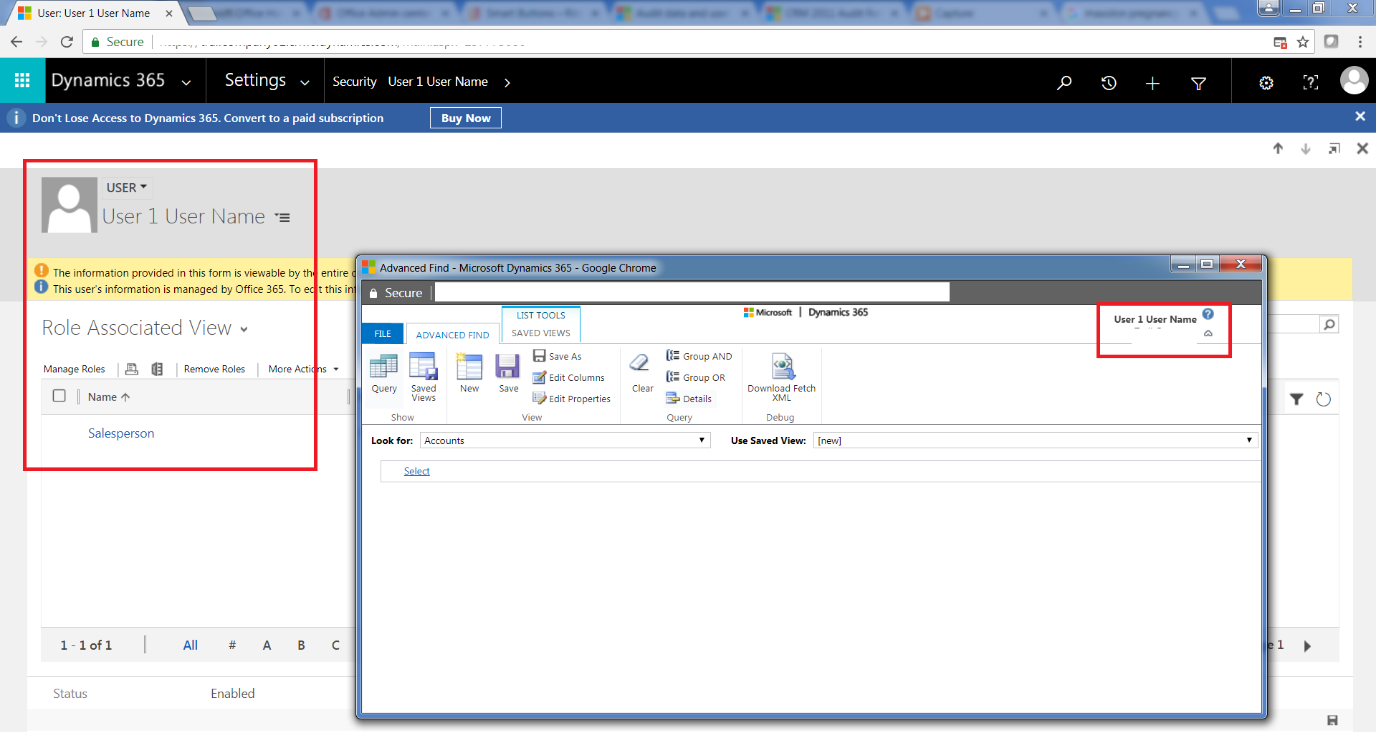Open the search magnifier in the Dynamics navigation bar
The width and height of the screenshot is (1376, 732).
pos(1064,83)
